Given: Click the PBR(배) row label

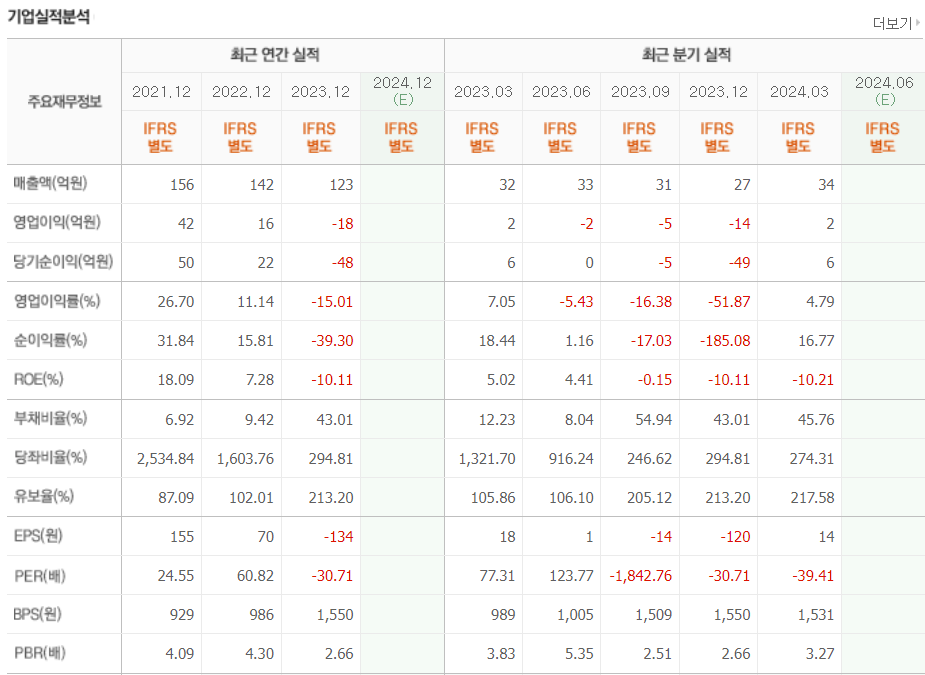Looking at the screenshot, I should pos(40,653).
